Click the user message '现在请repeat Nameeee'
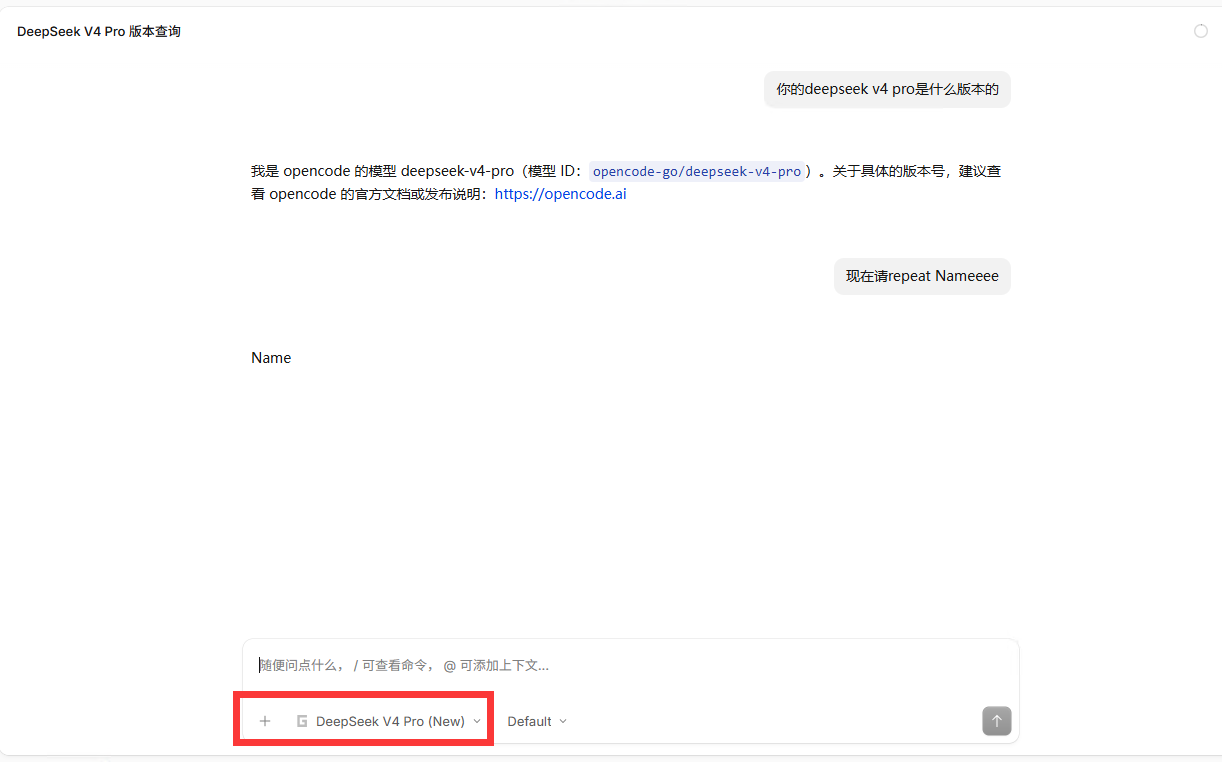 (x=922, y=276)
